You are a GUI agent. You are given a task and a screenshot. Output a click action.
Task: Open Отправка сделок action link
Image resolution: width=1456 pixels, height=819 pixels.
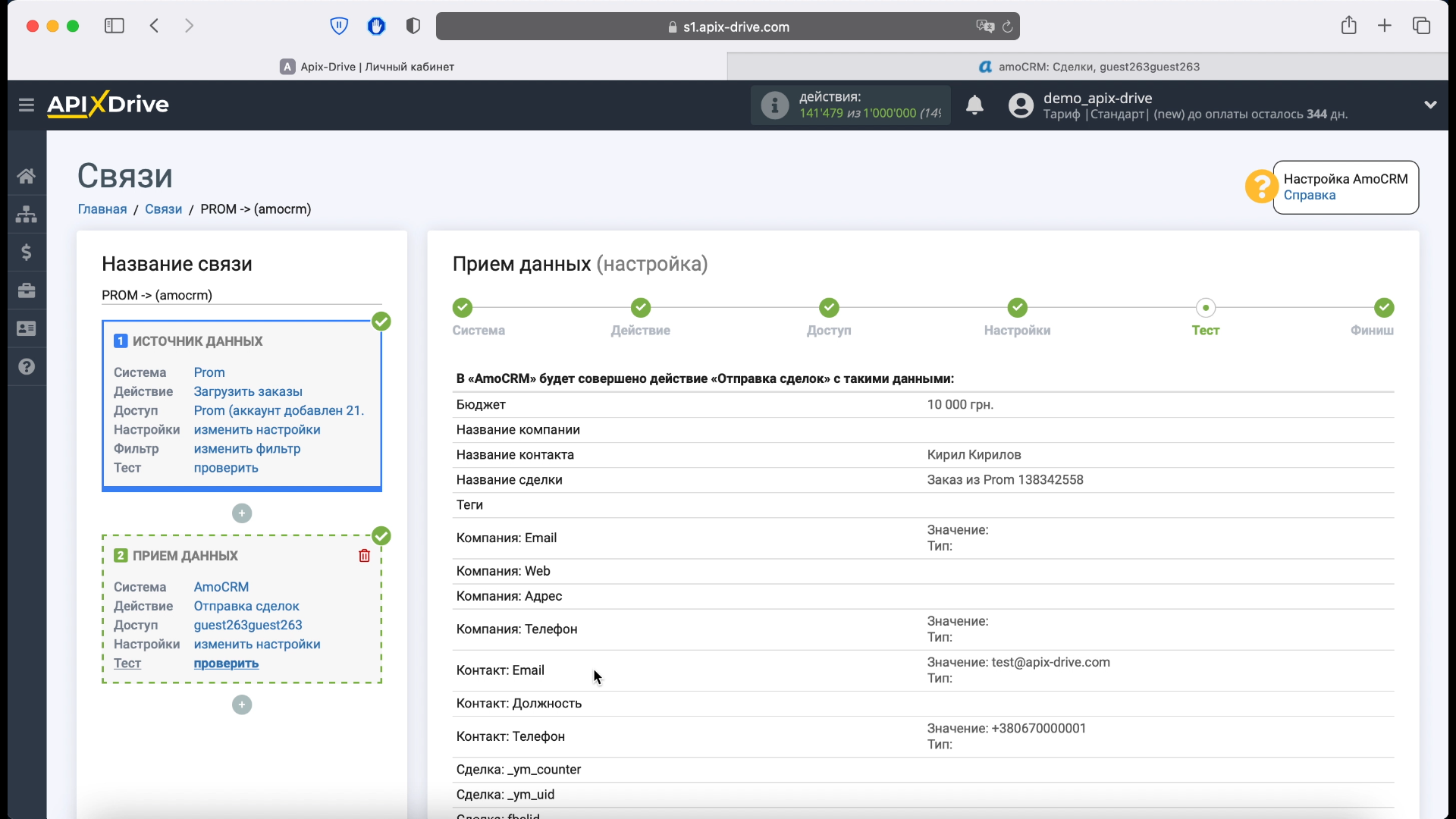(x=246, y=606)
